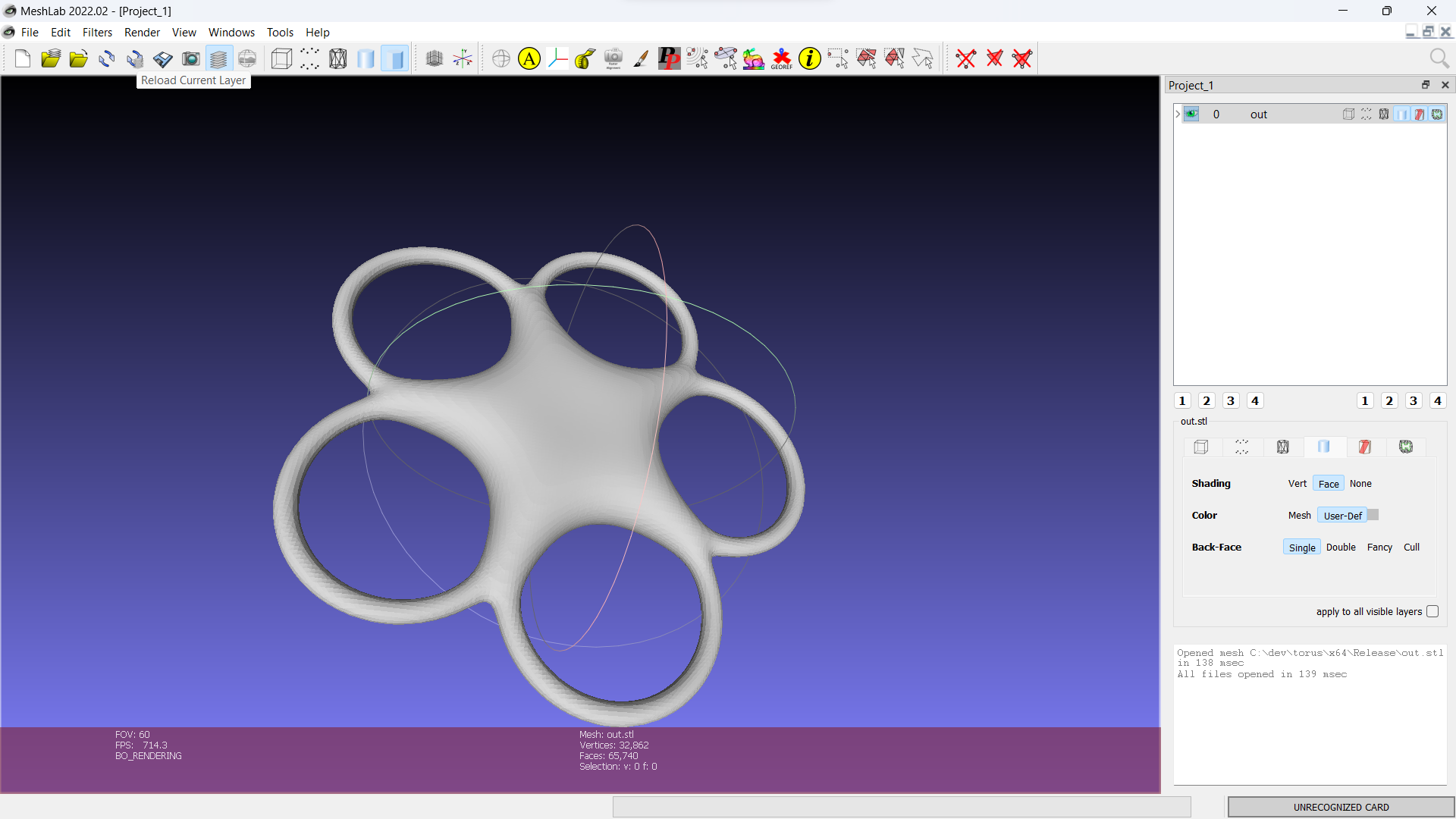This screenshot has height=819, width=1456.
Task: Select the 'out' layer name
Action: (1259, 115)
